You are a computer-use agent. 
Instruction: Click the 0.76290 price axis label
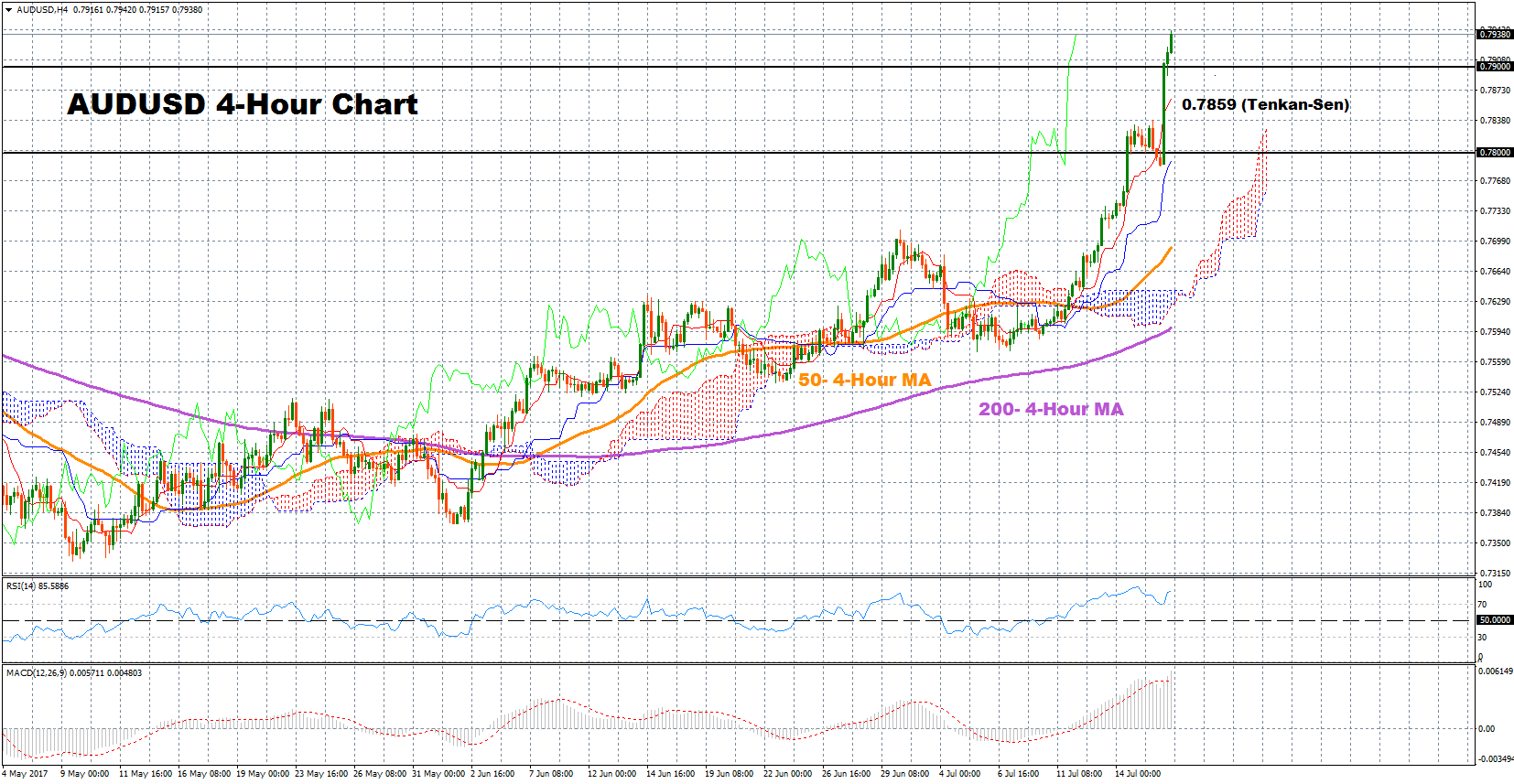click(x=1495, y=302)
